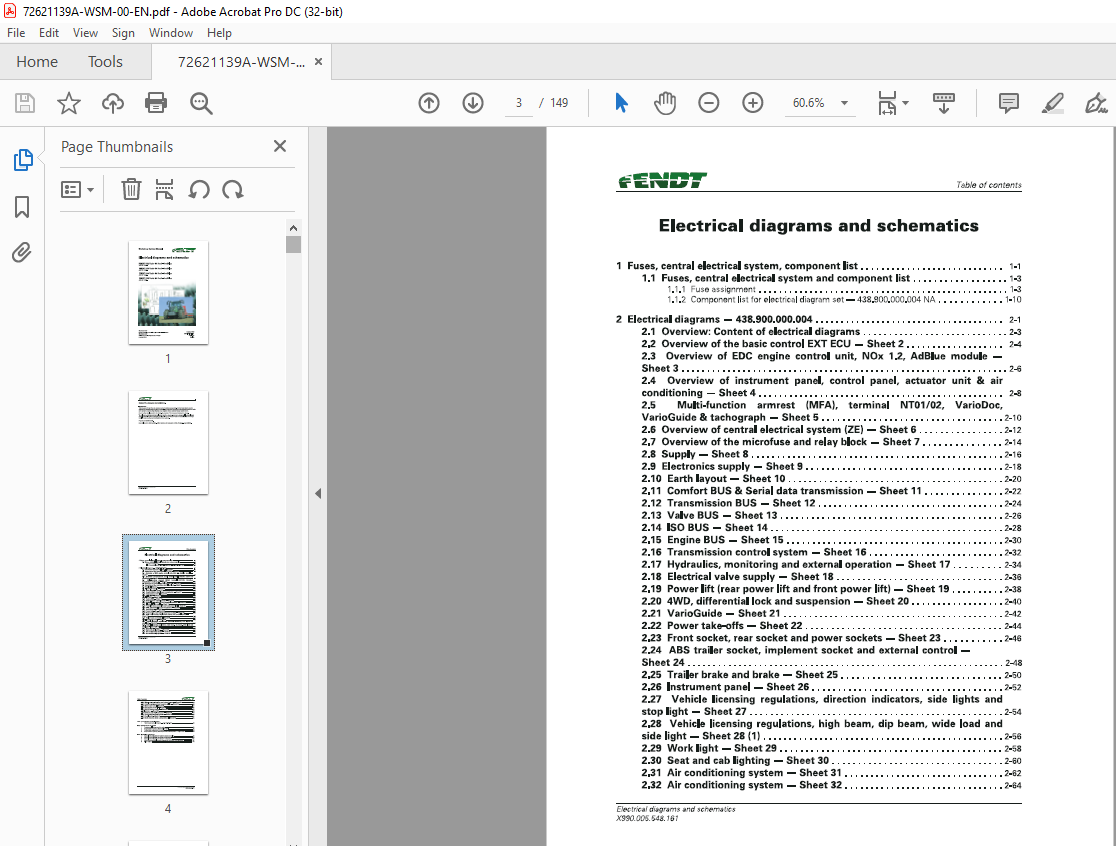Image resolution: width=1116 pixels, height=846 pixels.
Task: Upload the file to cloud storage
Action: [112, 103]
